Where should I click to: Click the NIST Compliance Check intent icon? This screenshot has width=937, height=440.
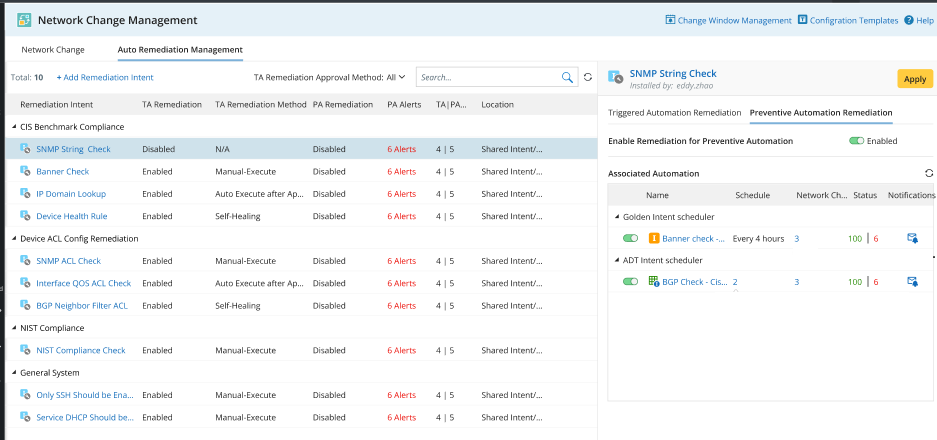click(24, 350)
